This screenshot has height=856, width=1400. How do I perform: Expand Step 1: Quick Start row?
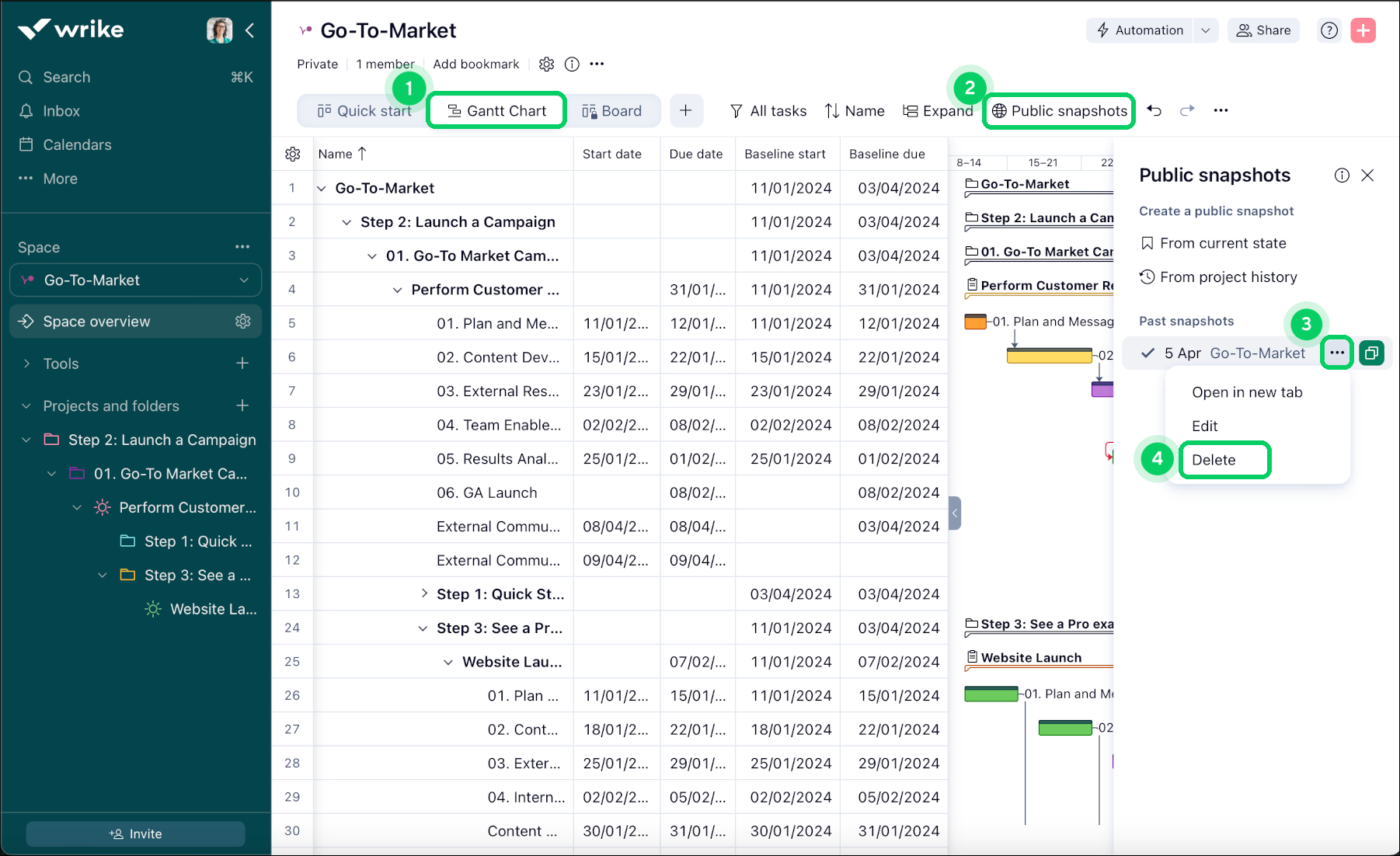[x=424, y=593]
